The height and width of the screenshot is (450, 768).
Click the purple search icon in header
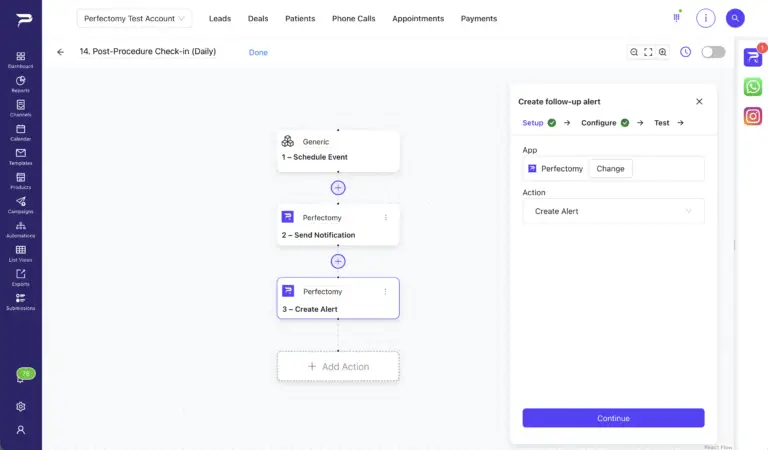coord(735,18)
